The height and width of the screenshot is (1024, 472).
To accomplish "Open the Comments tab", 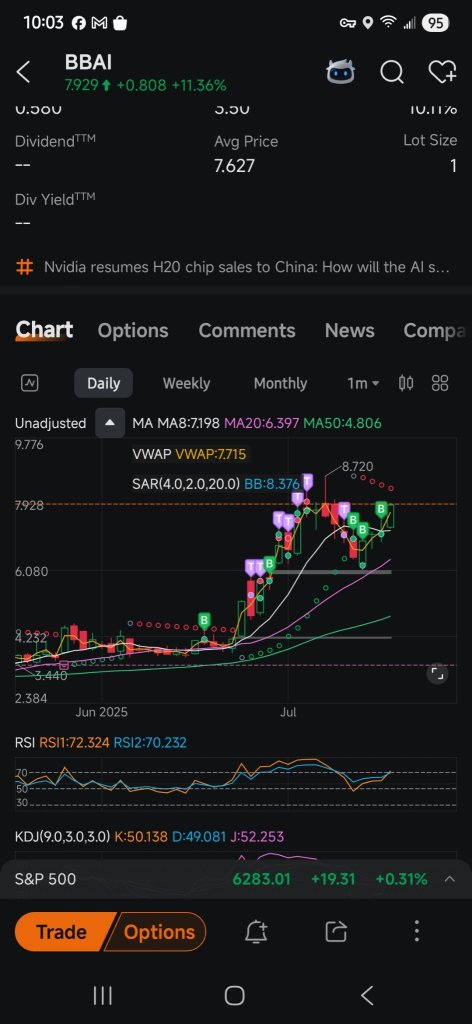I will coord(247,330).
